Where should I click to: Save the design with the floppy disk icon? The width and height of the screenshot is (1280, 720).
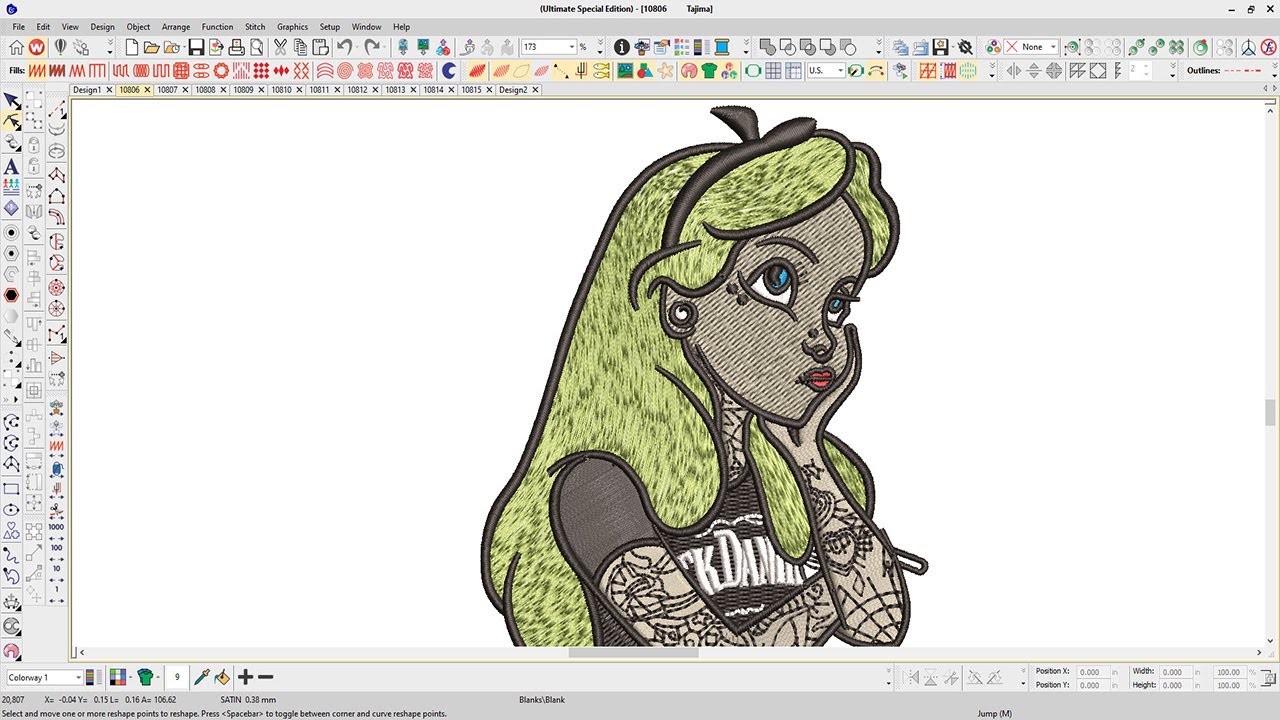point(196,47)
